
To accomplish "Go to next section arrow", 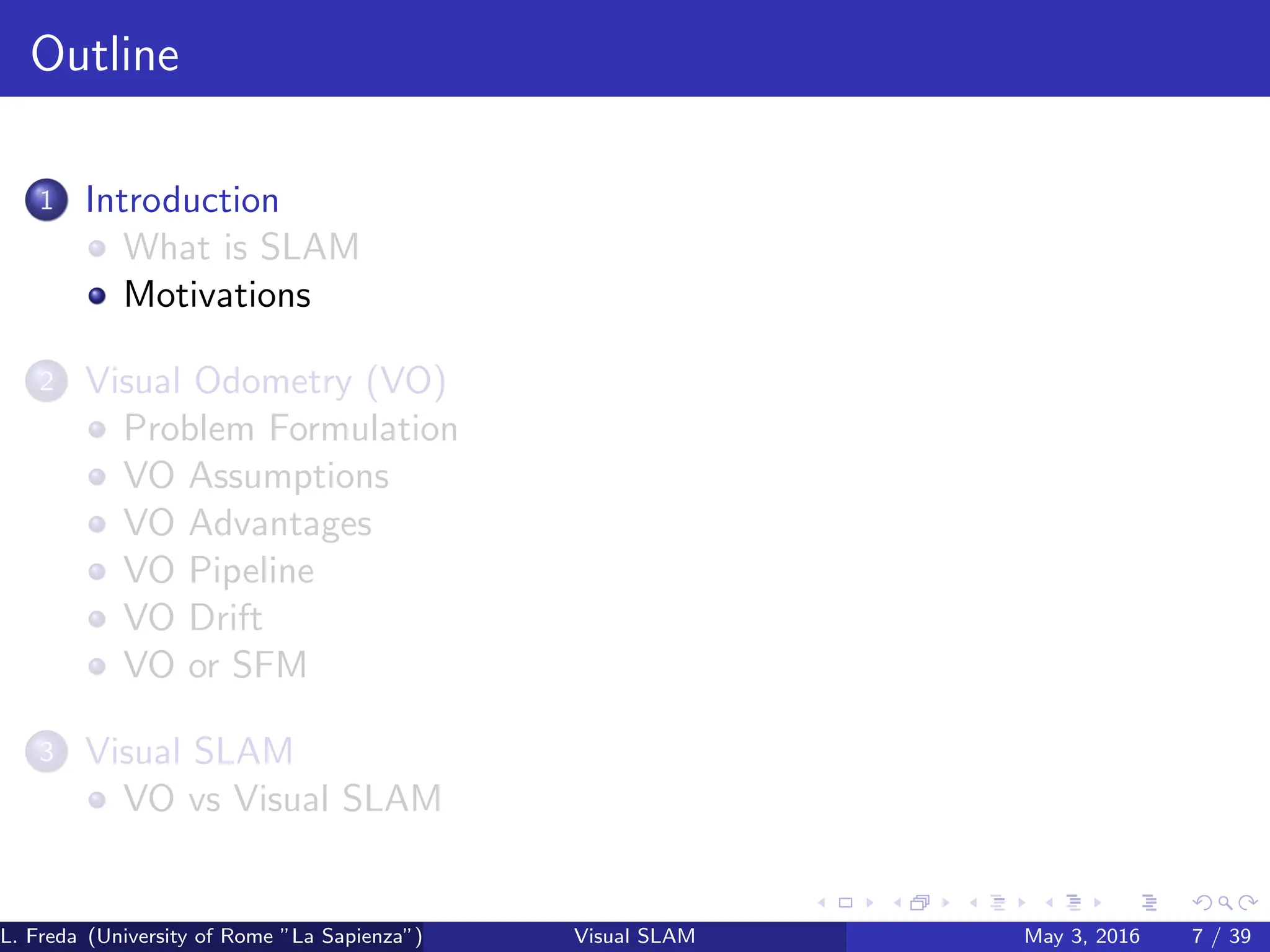I will (x=1098, y=903).
